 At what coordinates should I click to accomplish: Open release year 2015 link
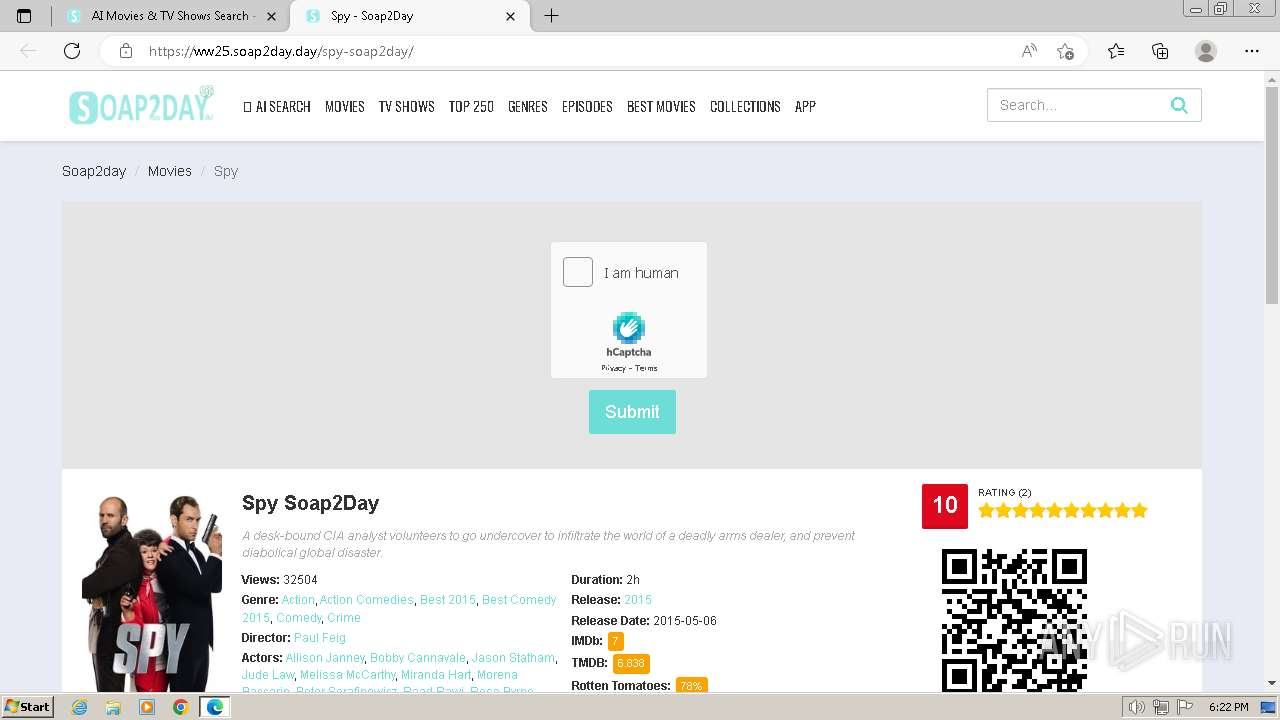pyautogui.click(x=638, y=600)
